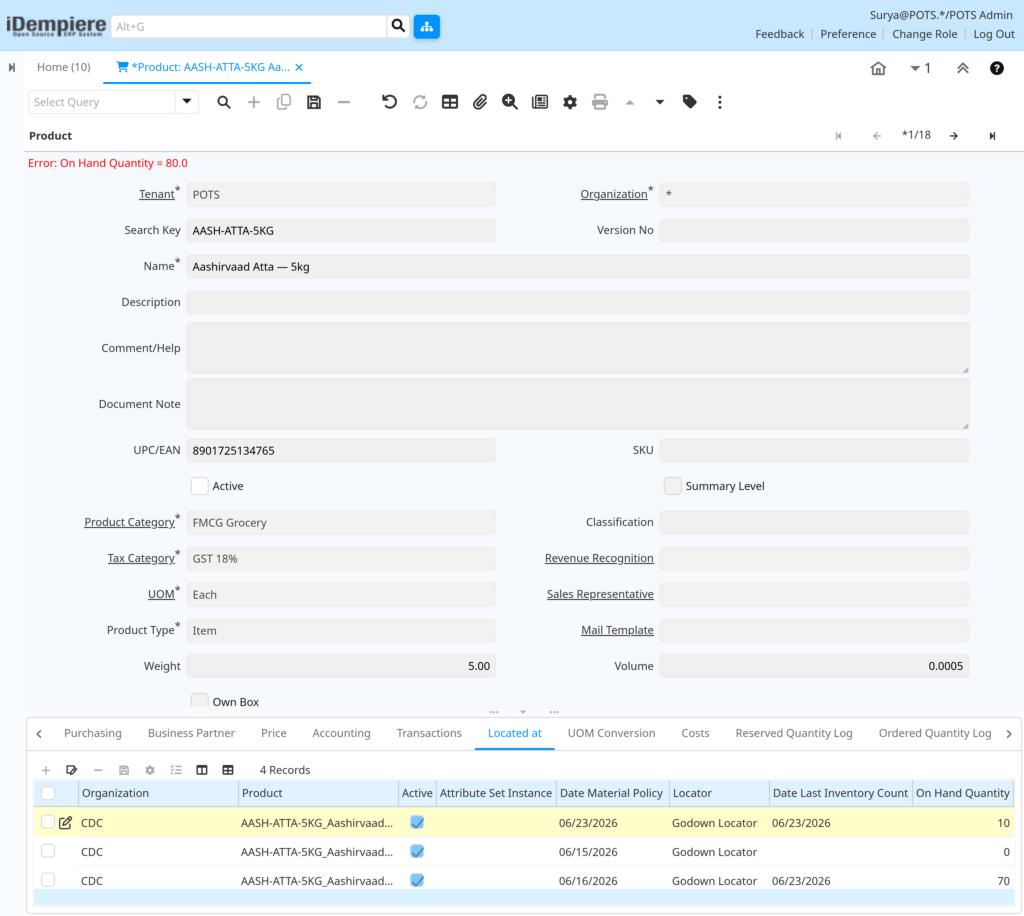Click the Print icon
This screenshot has height=916, width=1024.
pyautogui.click(x=600, y=102)
